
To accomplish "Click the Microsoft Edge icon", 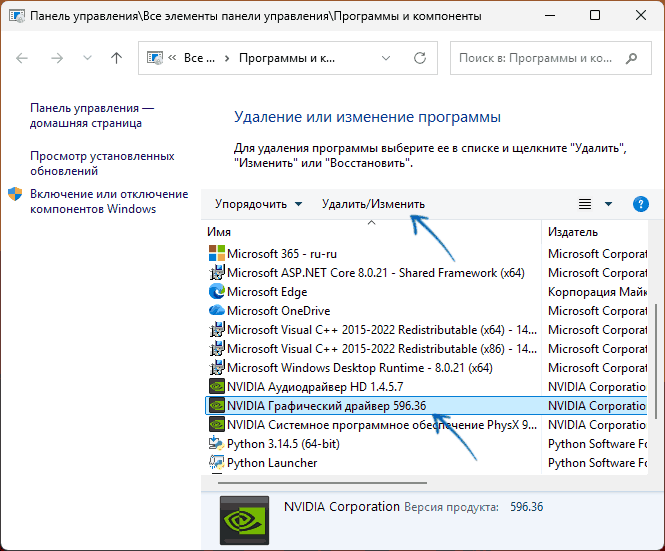I will (217, 292).
